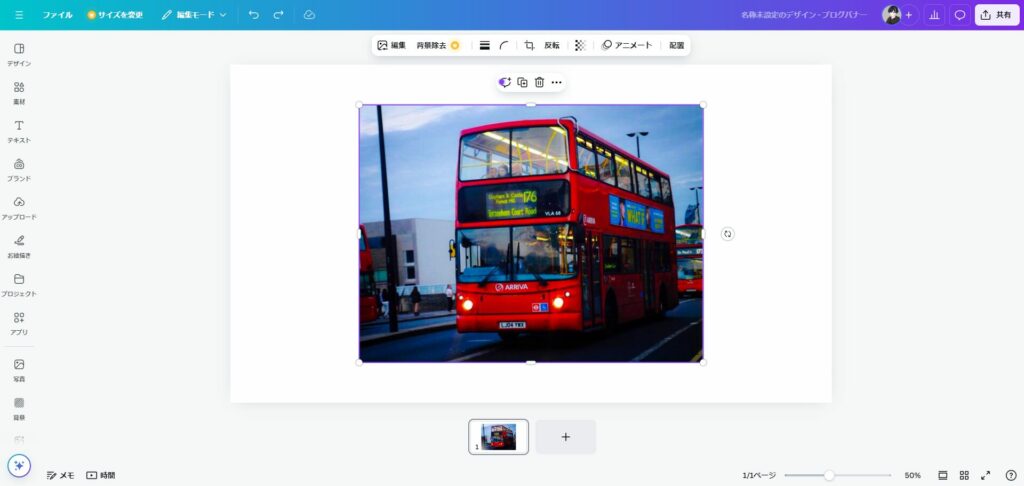Click the crop icon in image toolbar
The height and width of the screenshot is (486, 1024).
tap(529, 45)
